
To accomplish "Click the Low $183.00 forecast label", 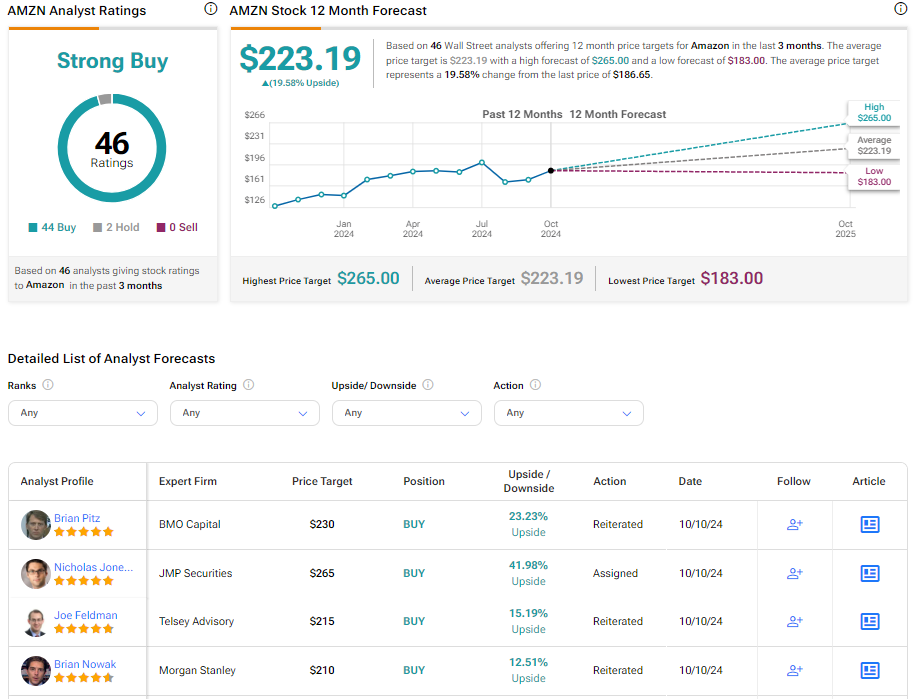I will coord(874,176).
